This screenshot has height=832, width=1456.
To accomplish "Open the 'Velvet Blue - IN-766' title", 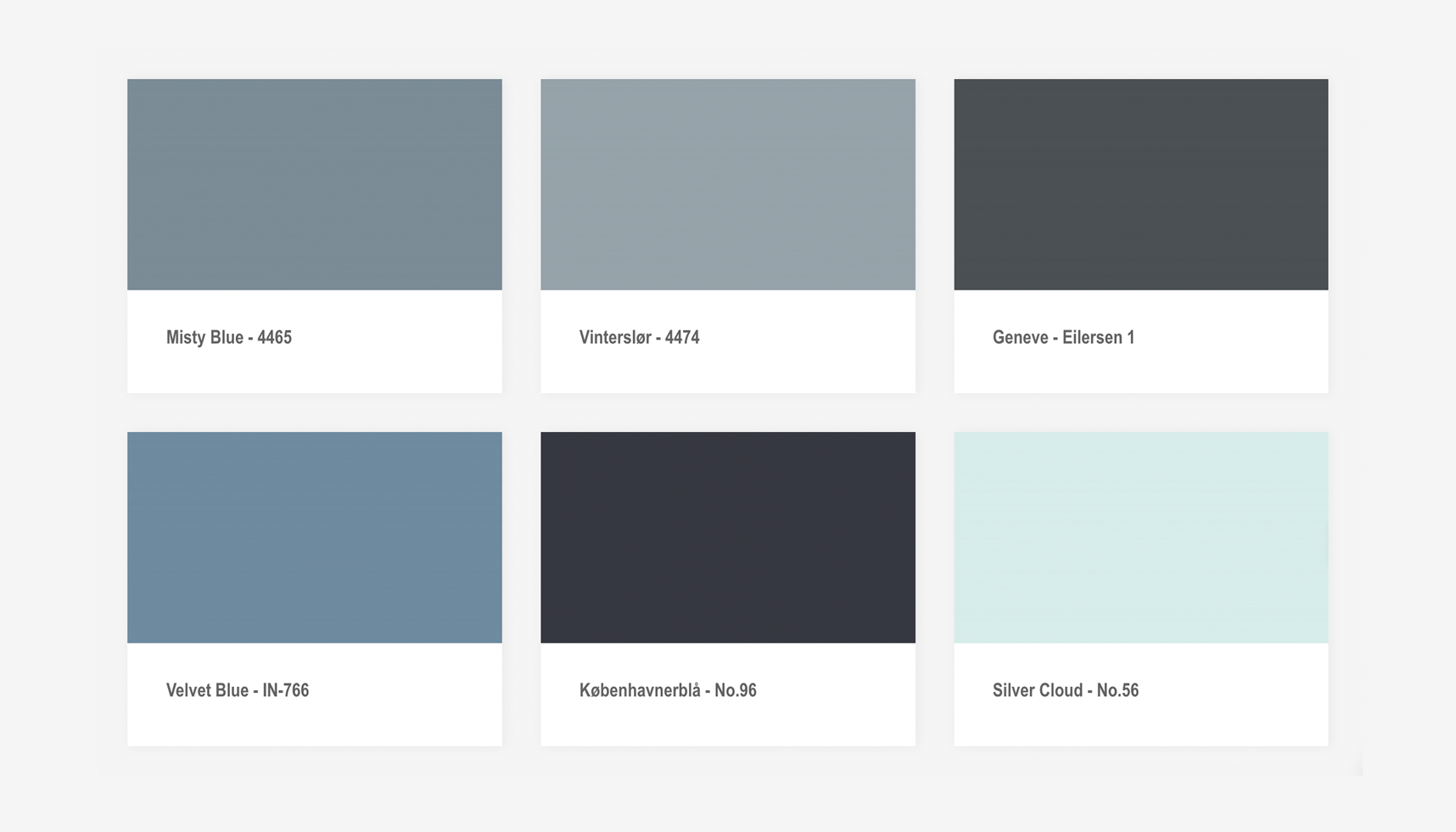I will 237,690.
